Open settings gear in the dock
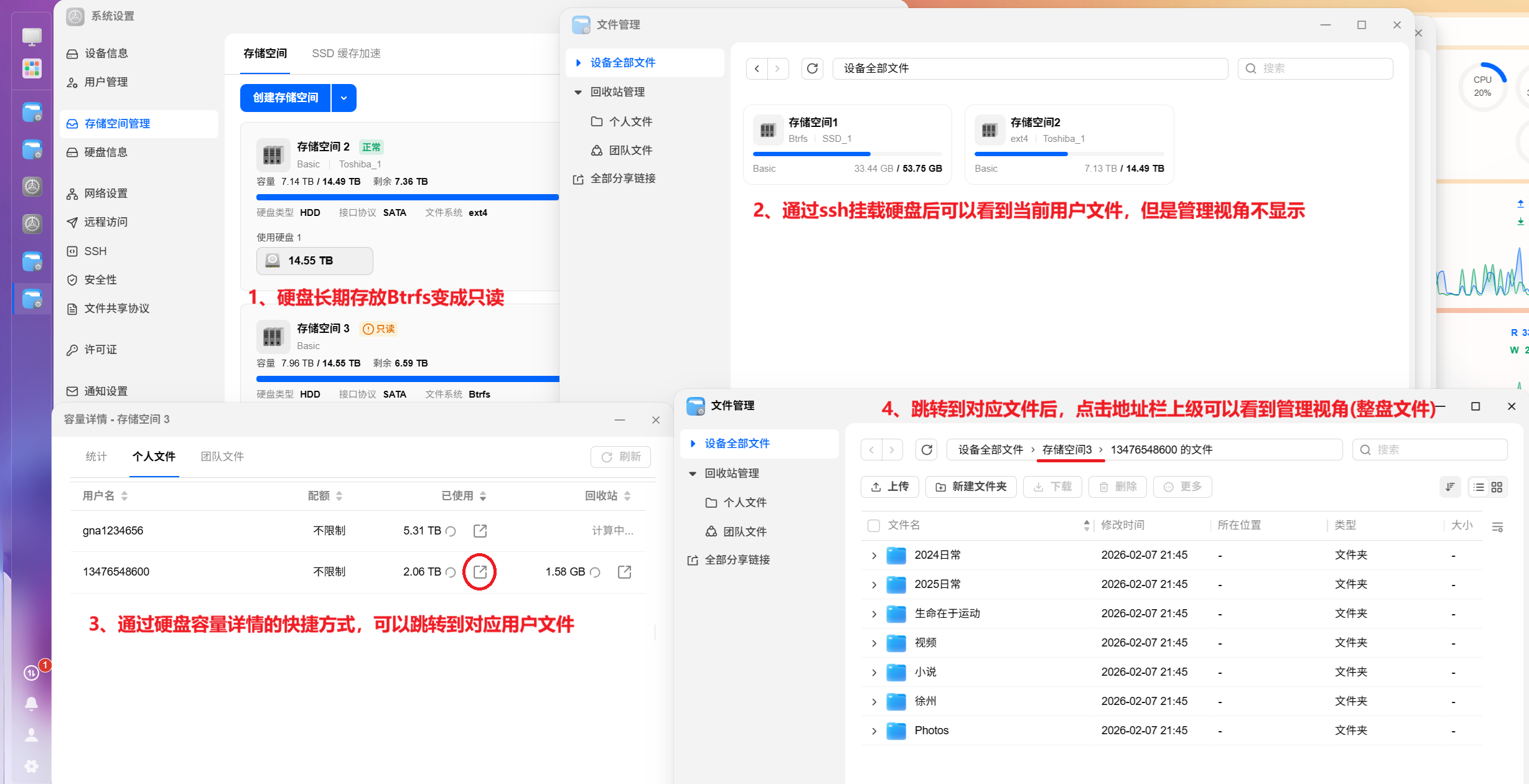 point(31,767)
